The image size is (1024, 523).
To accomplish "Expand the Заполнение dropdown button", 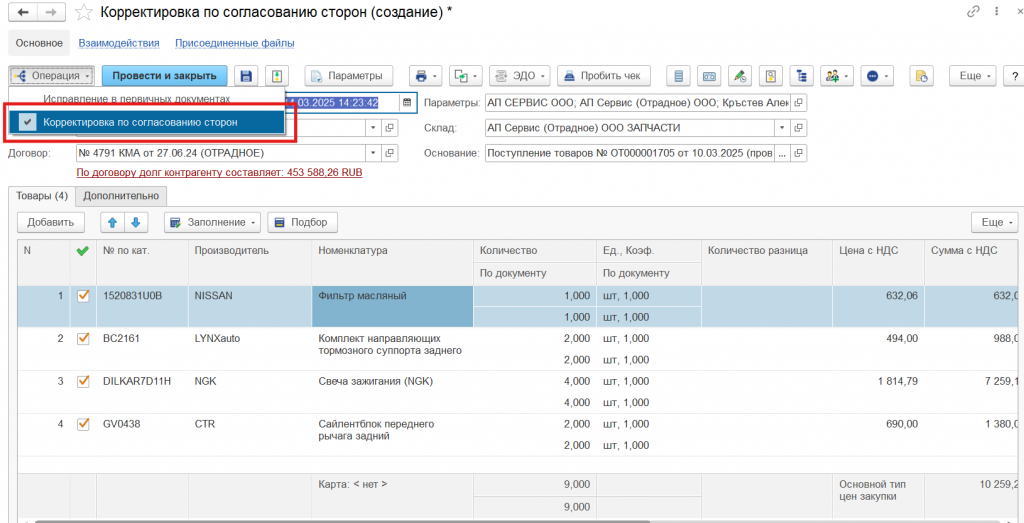I will 212,222.
